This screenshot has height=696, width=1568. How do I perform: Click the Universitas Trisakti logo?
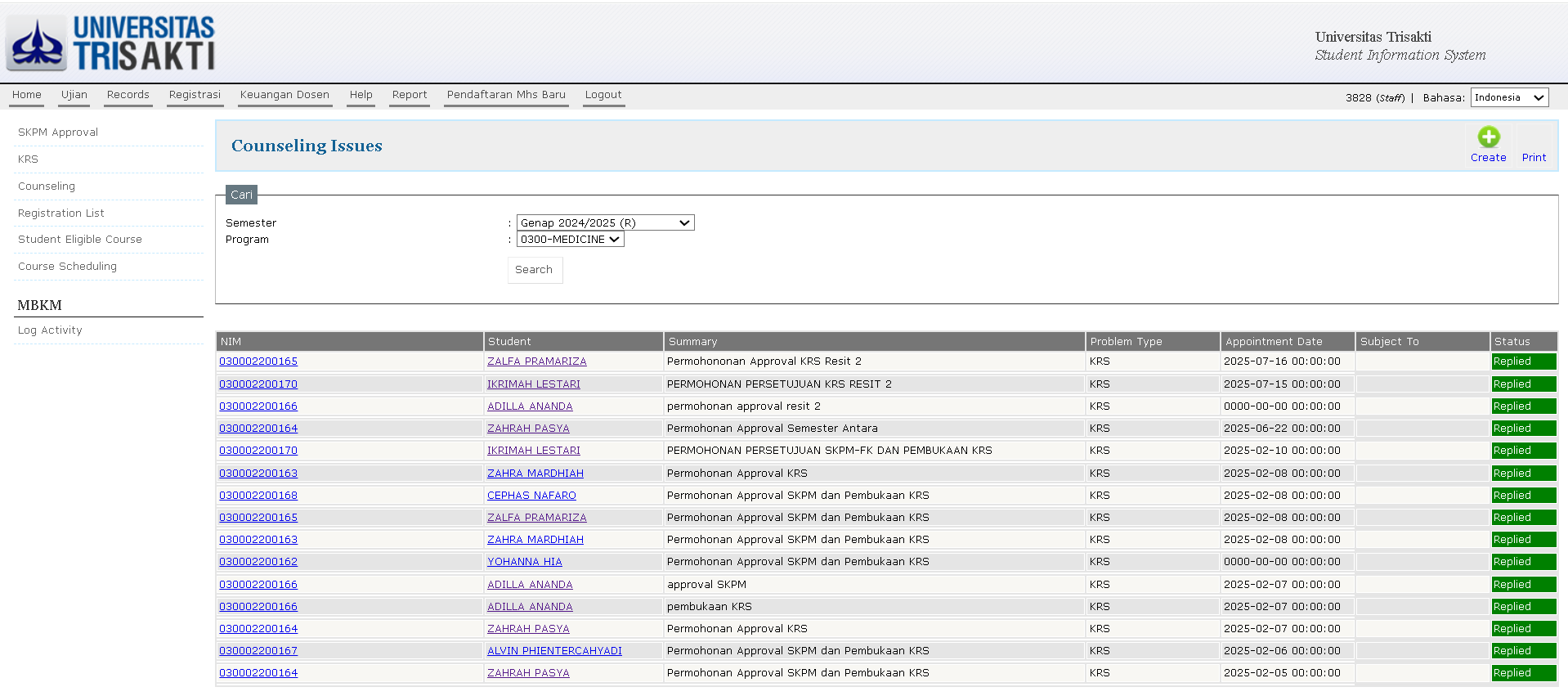[110, 43]
